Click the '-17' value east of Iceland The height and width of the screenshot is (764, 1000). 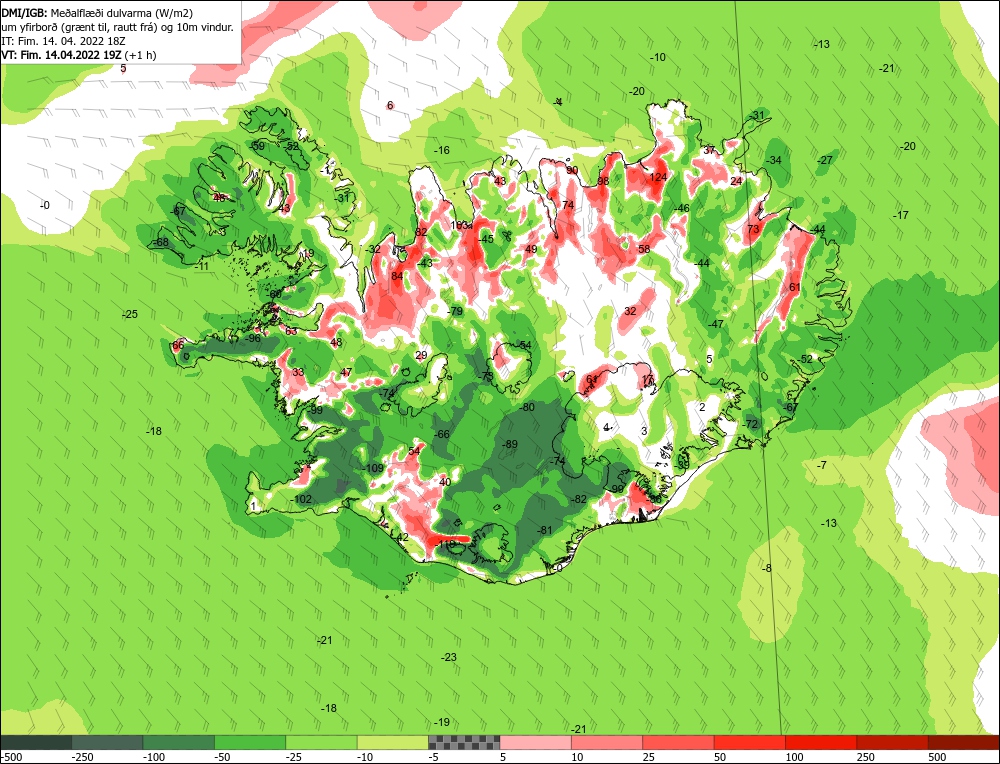pyautogui.click(x=901, y=215)
